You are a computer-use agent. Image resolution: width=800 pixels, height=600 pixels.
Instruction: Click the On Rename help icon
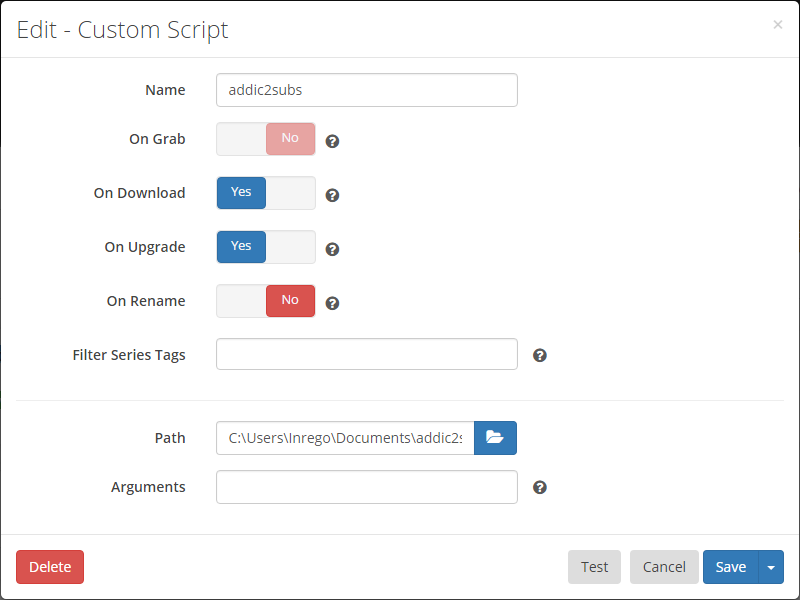pos(333,303)
